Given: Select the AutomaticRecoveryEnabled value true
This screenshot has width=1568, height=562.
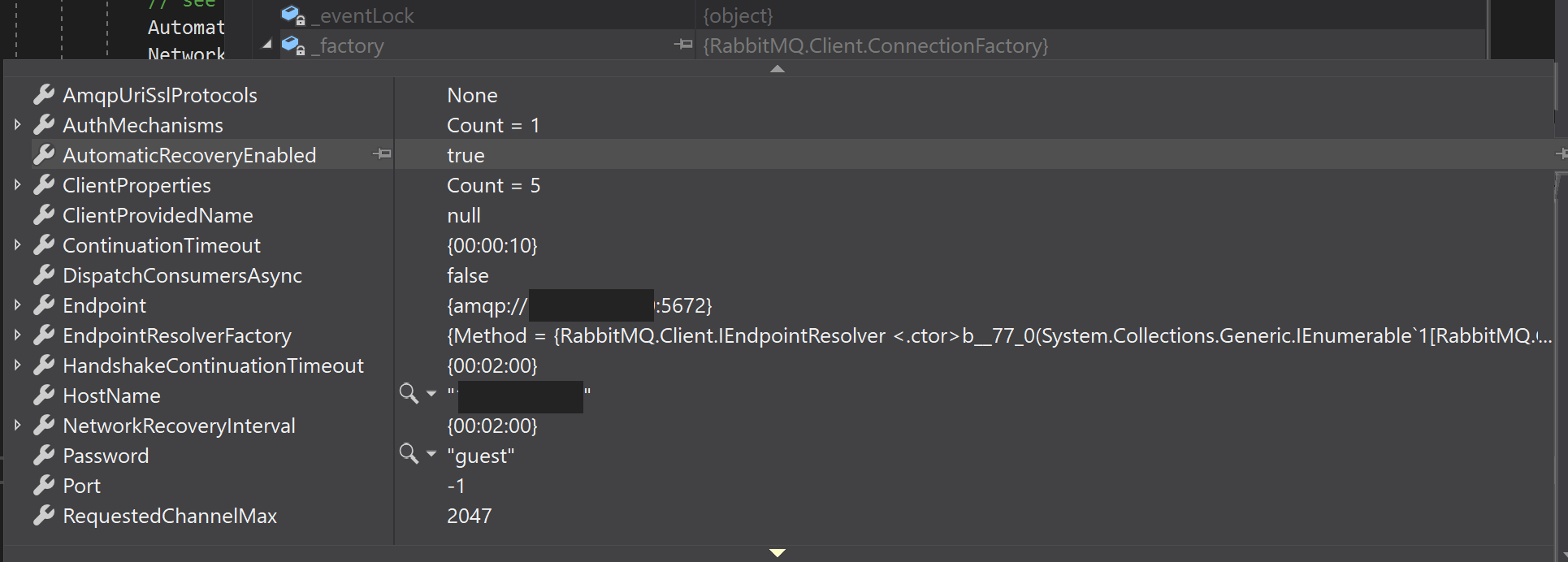Looking at the screenshot, I should tap(466, 155).
